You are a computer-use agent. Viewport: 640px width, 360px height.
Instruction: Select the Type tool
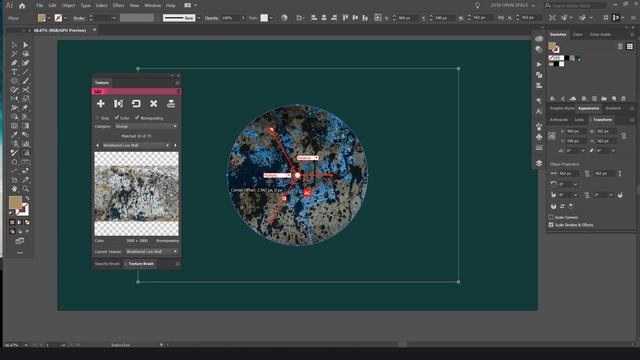(x=14, y=72)
